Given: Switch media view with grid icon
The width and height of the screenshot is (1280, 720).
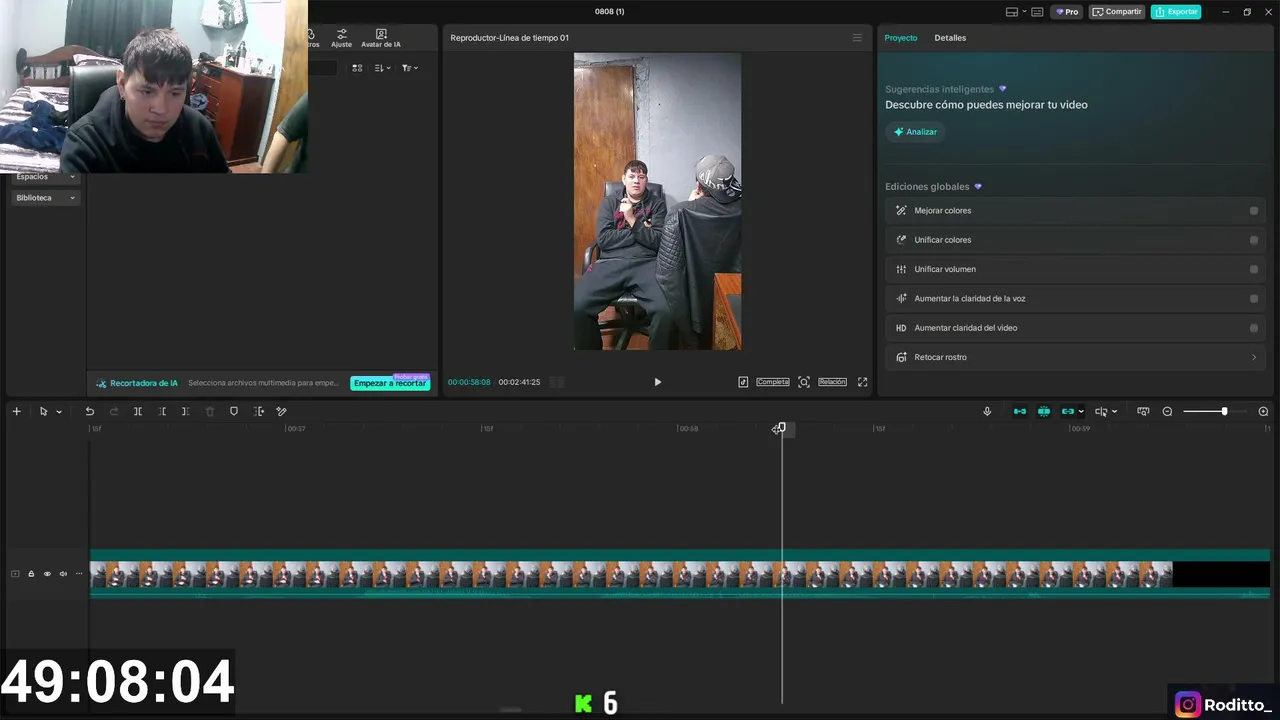Looking at the screenshot, I should tap(357, 68).
